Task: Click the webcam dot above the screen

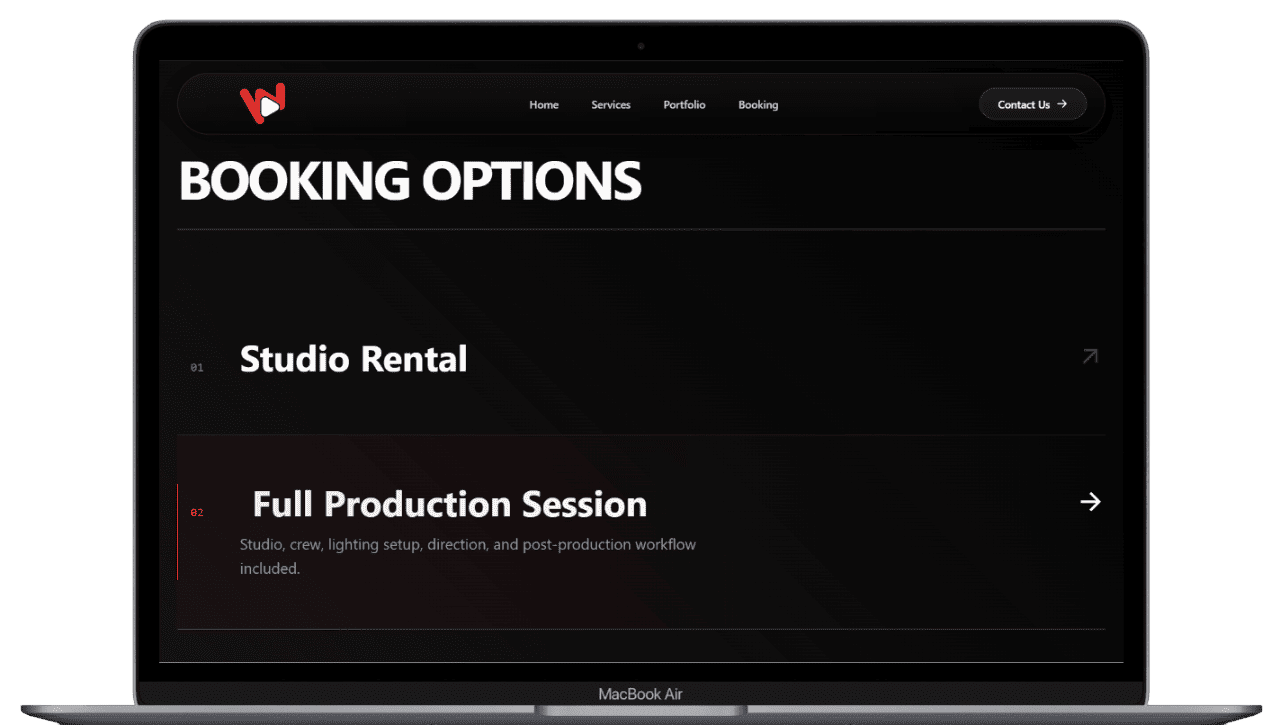Action: [x=641, y=46]
